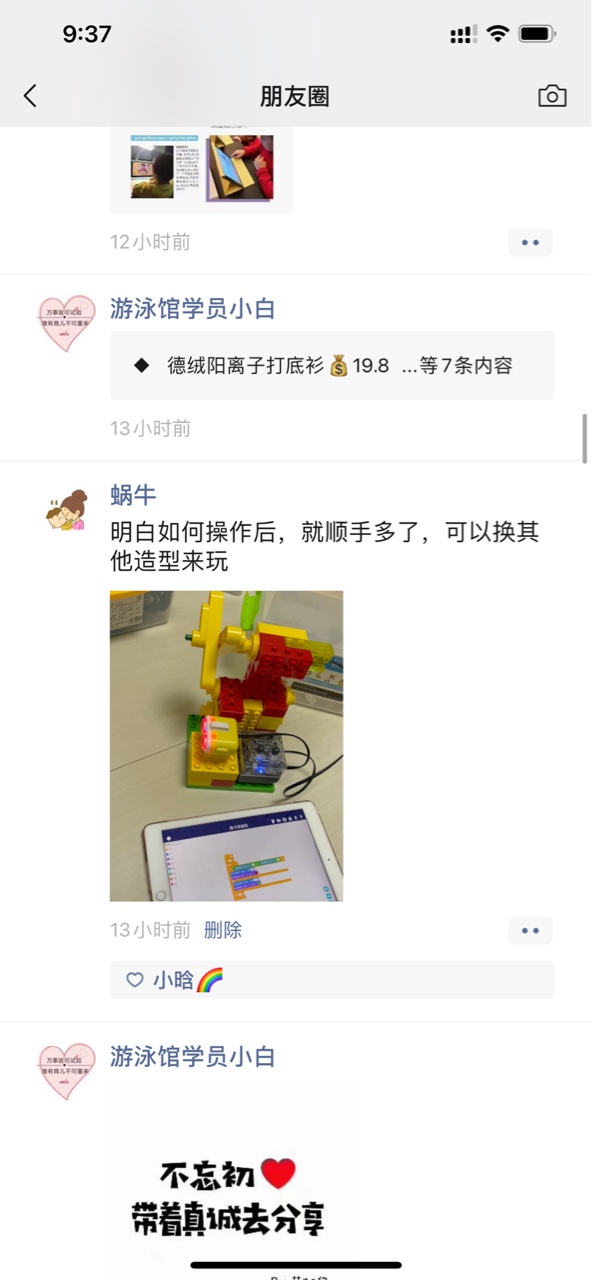This screenshot has width=592, height=1280.
Task: Open 蜗牛 username link
Action: pyautogui.click(x=133, y=495)
